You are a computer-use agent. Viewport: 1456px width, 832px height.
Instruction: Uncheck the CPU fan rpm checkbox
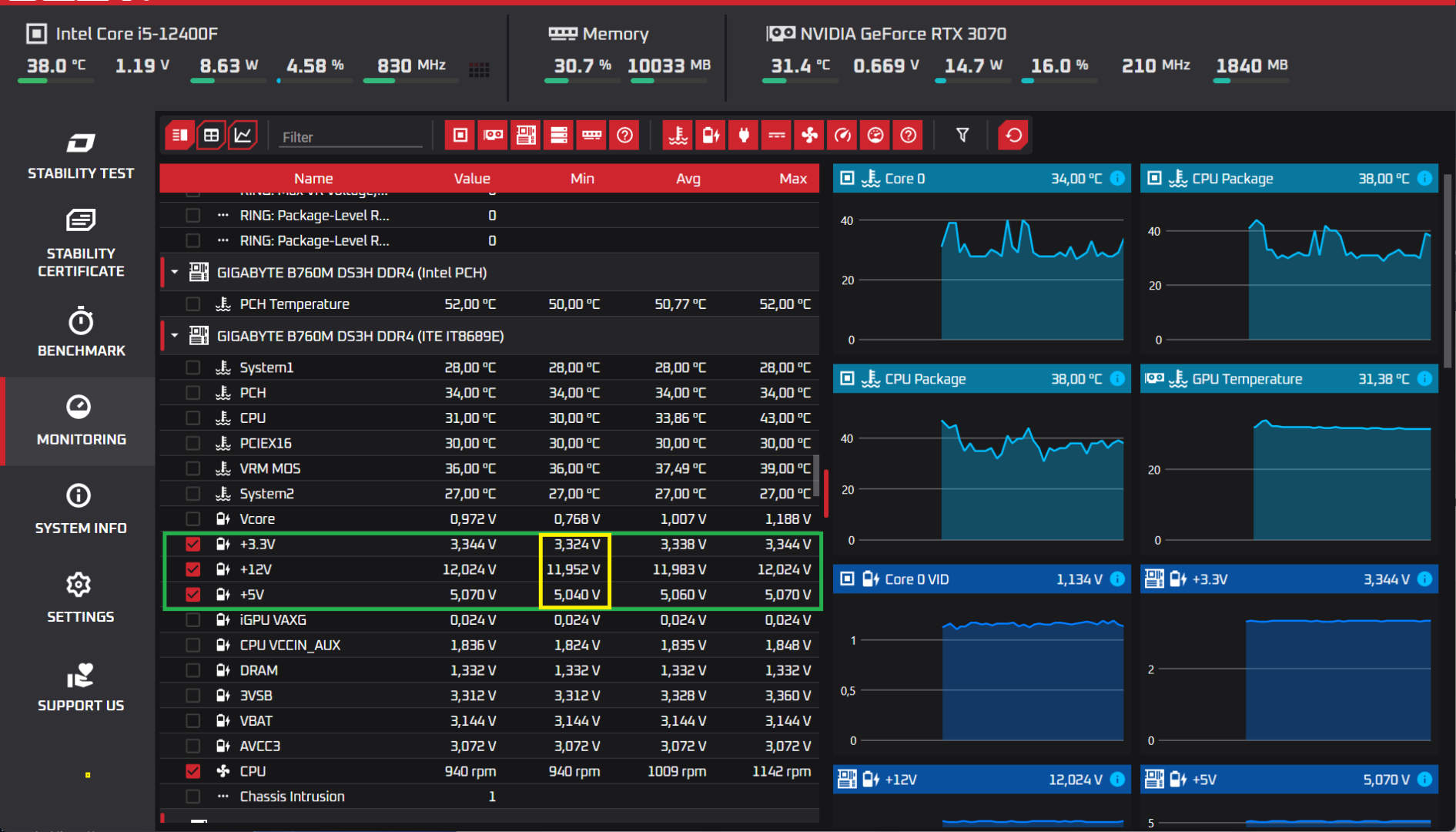point(192,771)
